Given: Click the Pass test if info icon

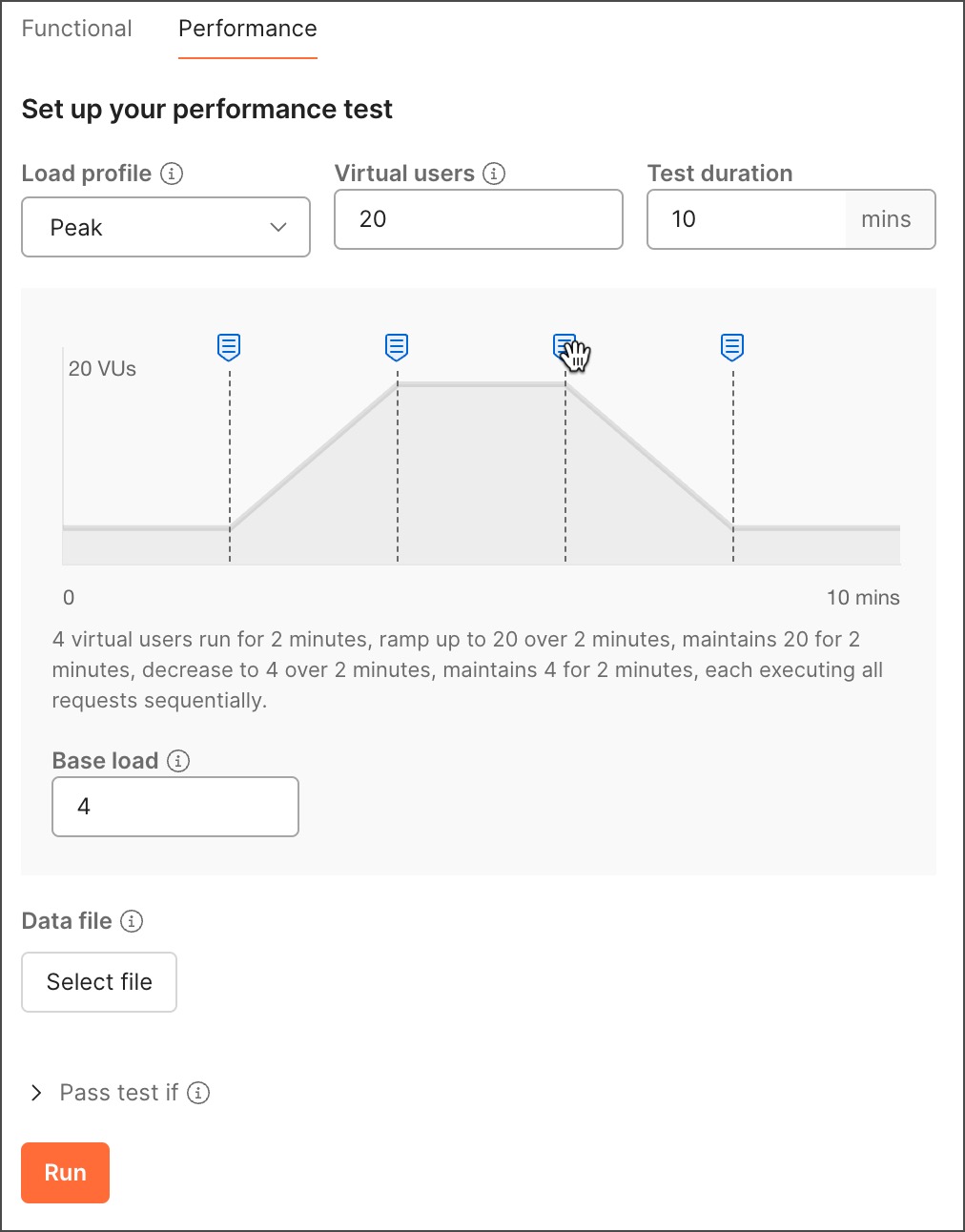Looking at the screenshot, I should click(x=198, y=1093).
